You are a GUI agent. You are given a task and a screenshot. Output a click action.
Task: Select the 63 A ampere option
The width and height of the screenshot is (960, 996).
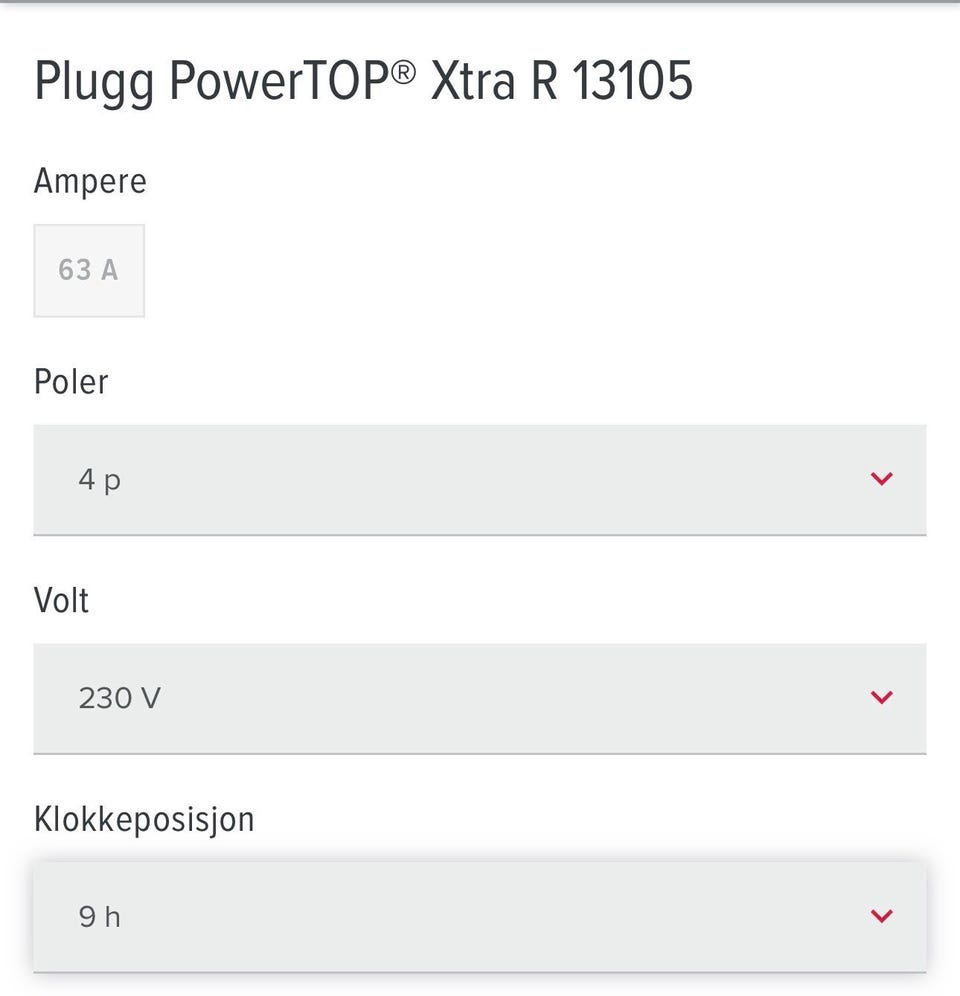pos(89,270)
